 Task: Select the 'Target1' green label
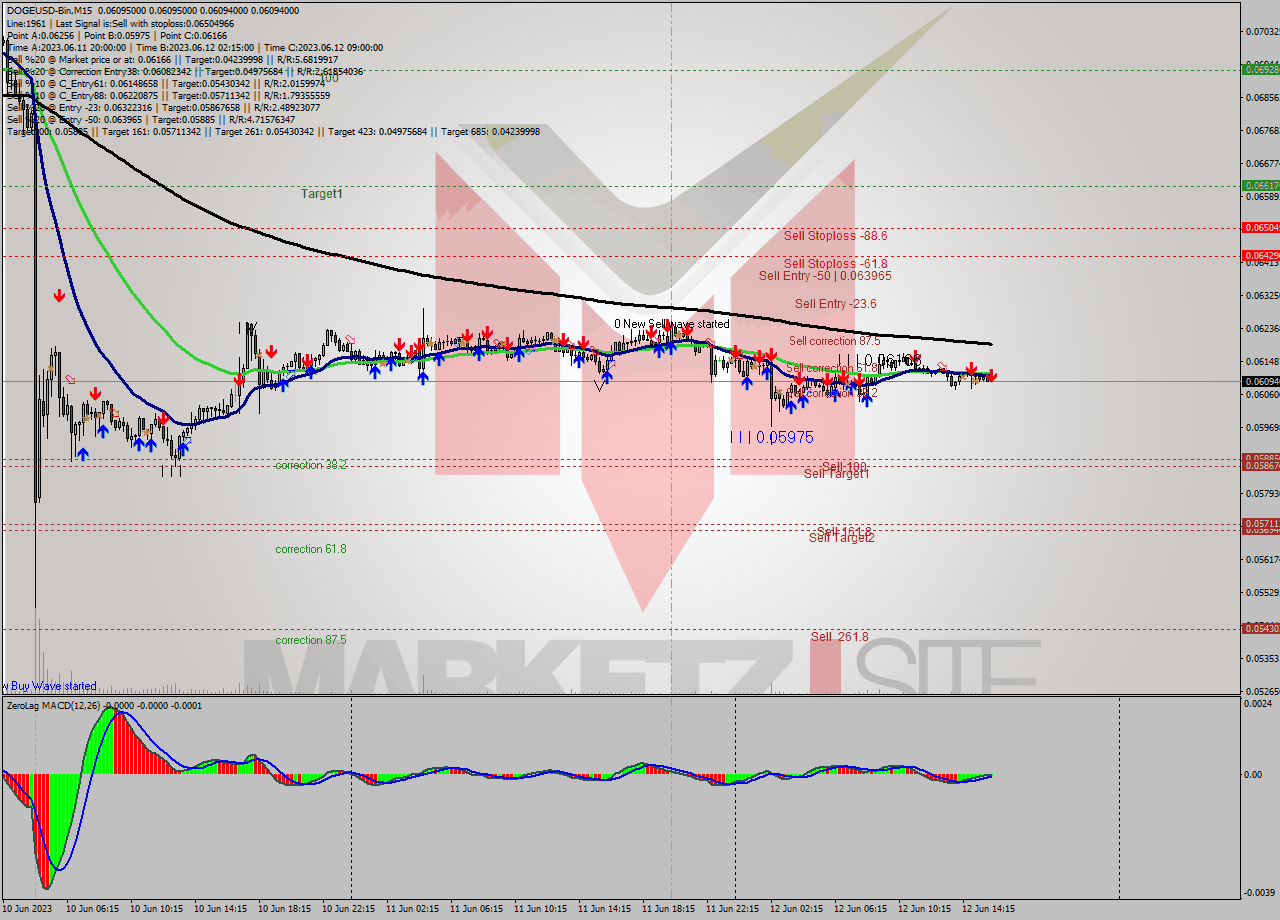point(322,194)
